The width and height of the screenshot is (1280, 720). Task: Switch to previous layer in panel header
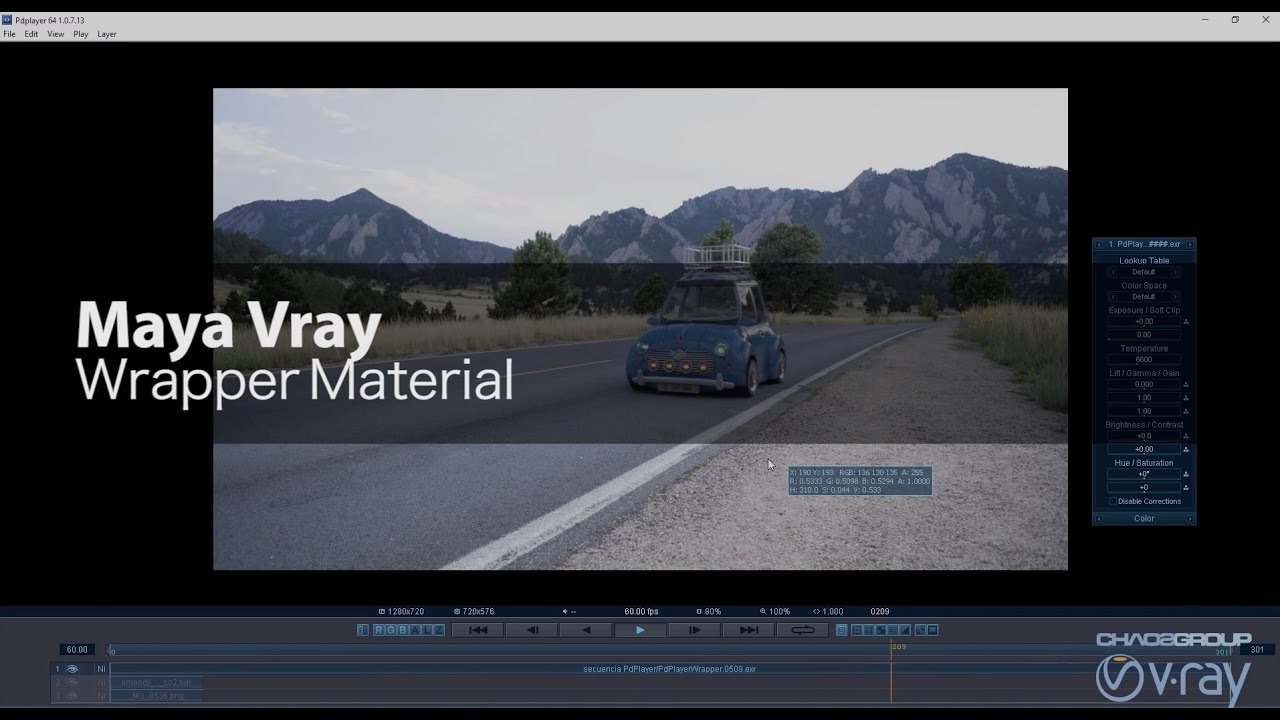pos(1100,244)
